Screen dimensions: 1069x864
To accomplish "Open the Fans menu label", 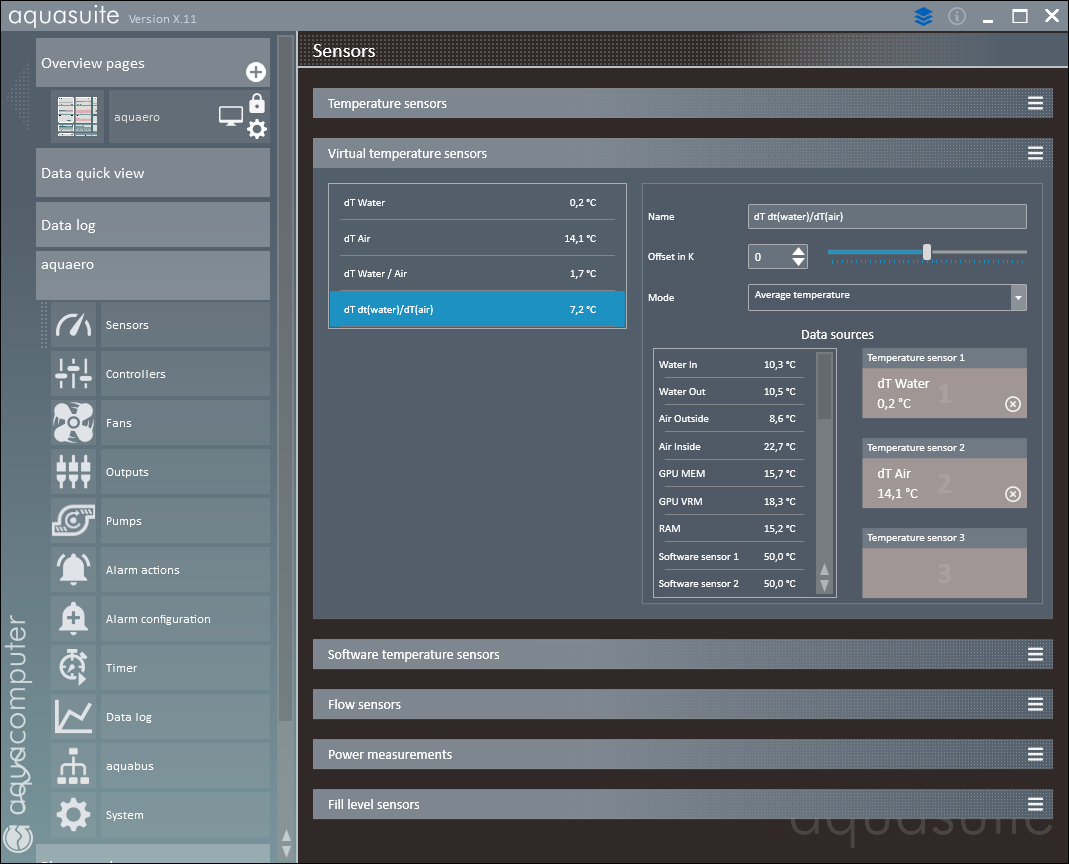I will (x=119, y=423).
